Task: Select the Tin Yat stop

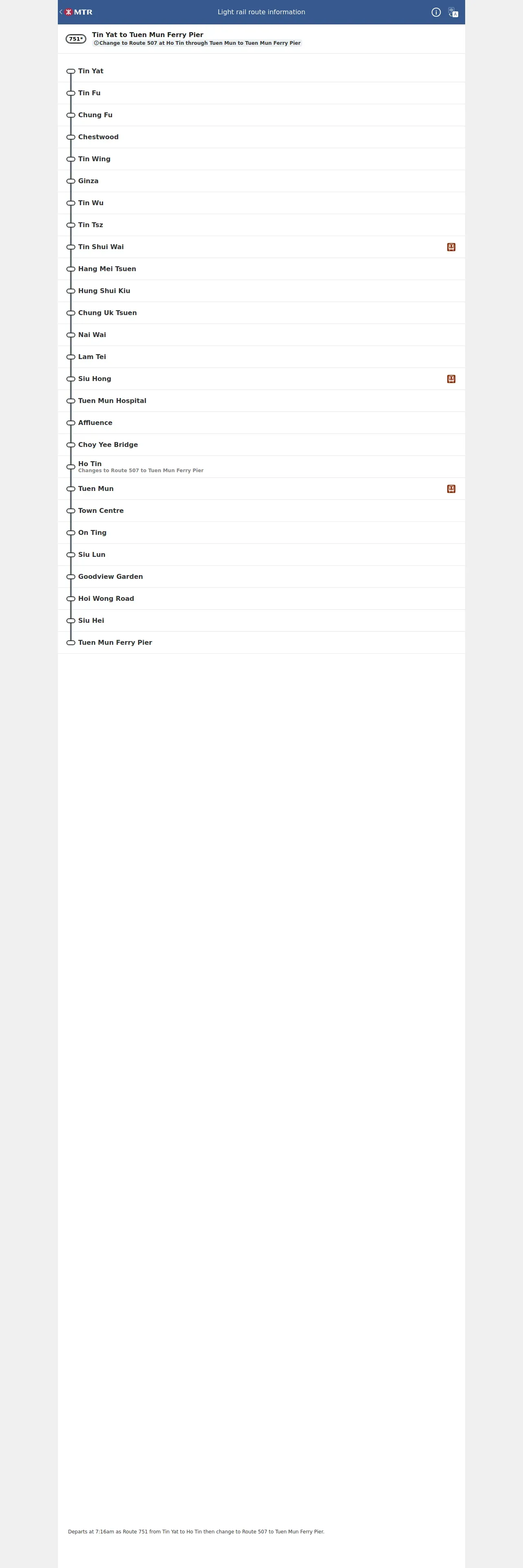Action: pyautogui.click(x=261, y=71)
